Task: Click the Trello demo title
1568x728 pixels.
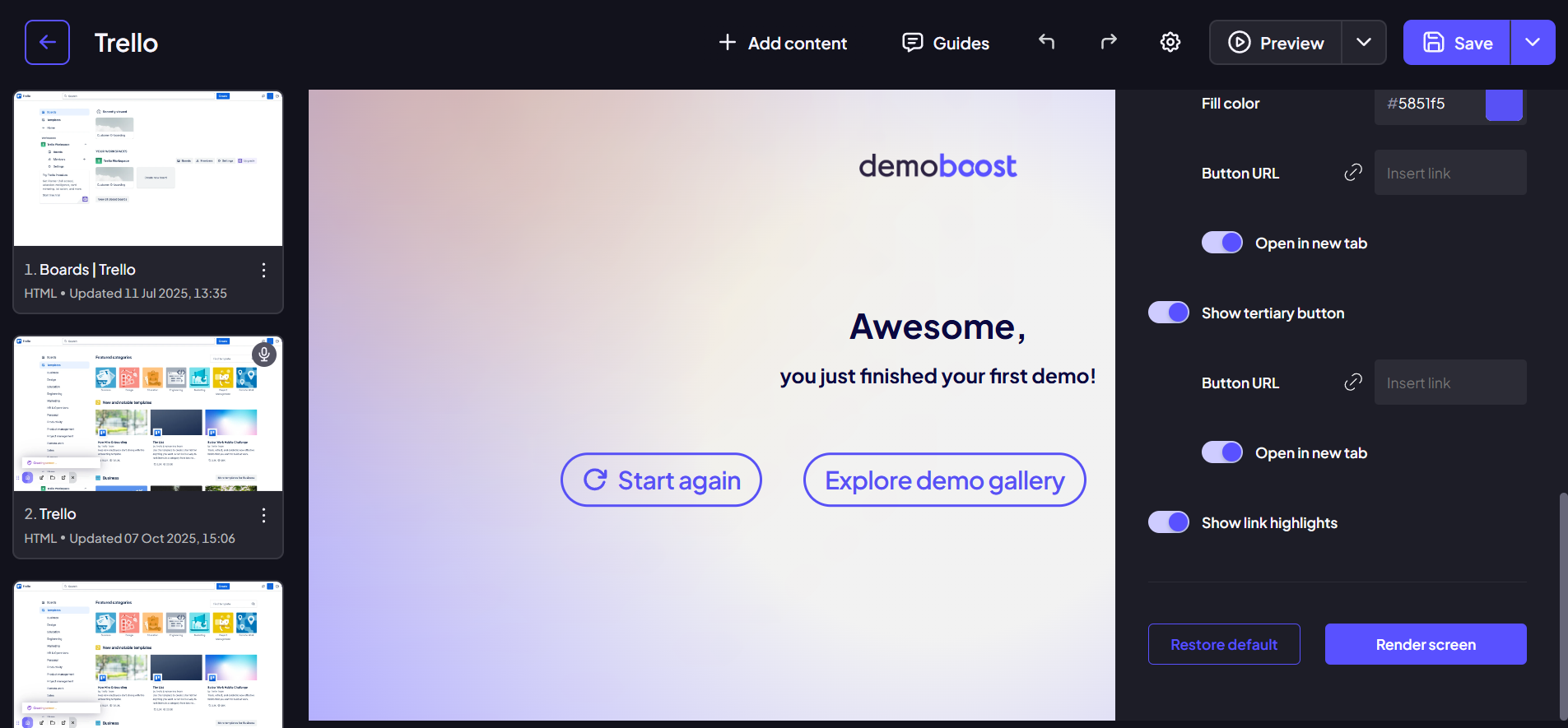Action: tap(126, 43)
